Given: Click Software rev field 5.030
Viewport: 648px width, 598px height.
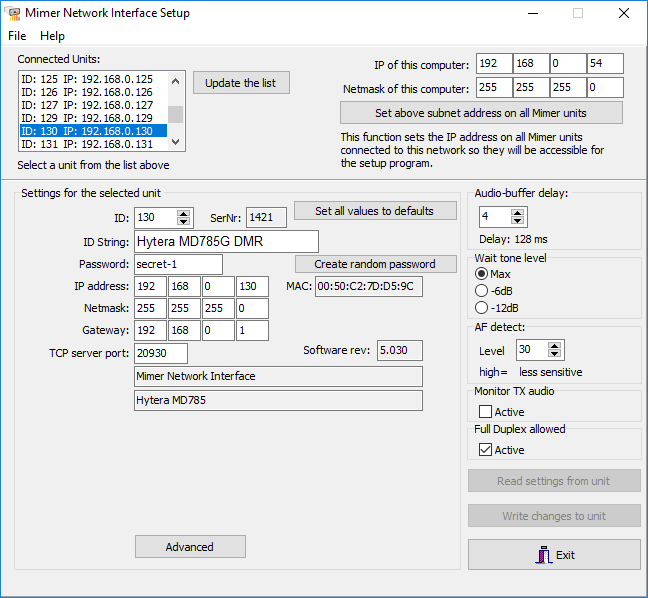Looking at the screenshot, I should (400, 350).
